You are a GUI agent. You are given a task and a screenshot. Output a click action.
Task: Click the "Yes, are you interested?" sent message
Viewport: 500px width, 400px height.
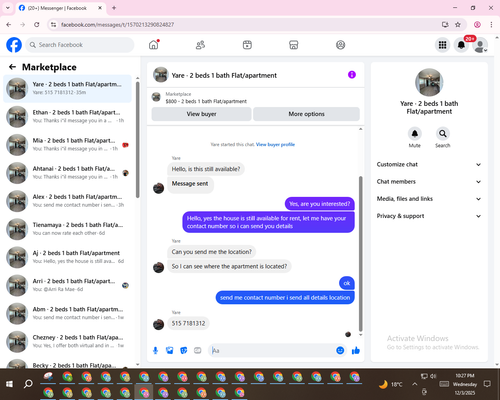click(319, 204)
